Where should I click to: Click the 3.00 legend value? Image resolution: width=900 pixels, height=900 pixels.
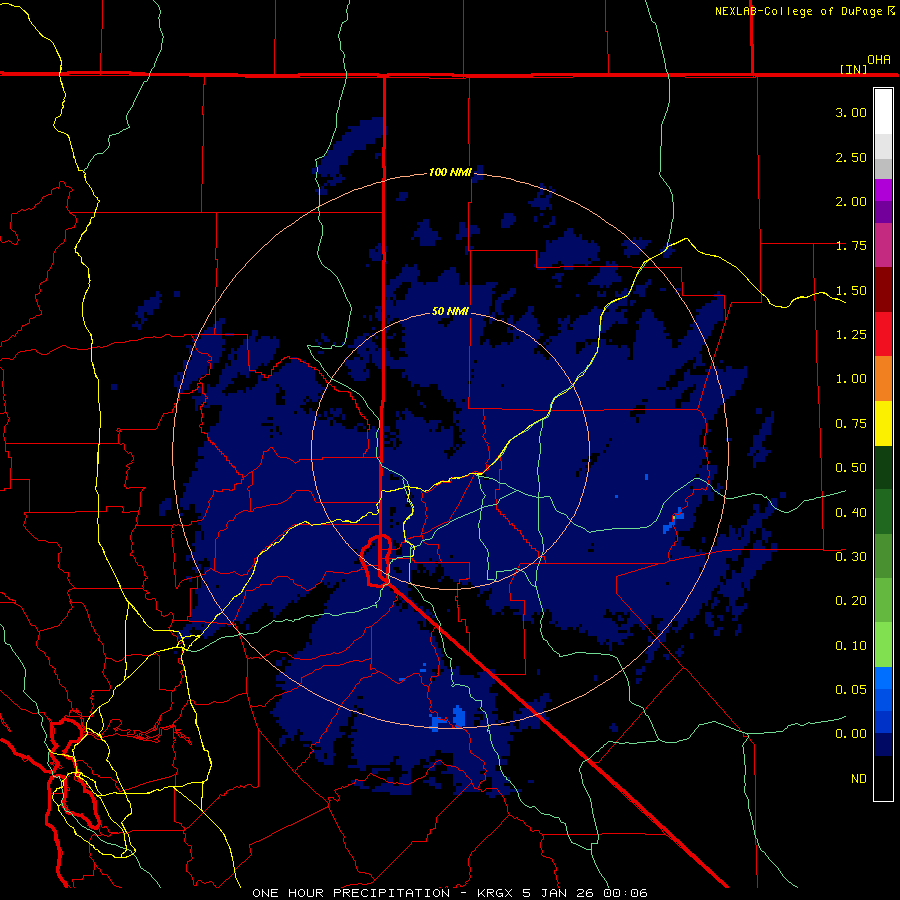pos(851,112)
